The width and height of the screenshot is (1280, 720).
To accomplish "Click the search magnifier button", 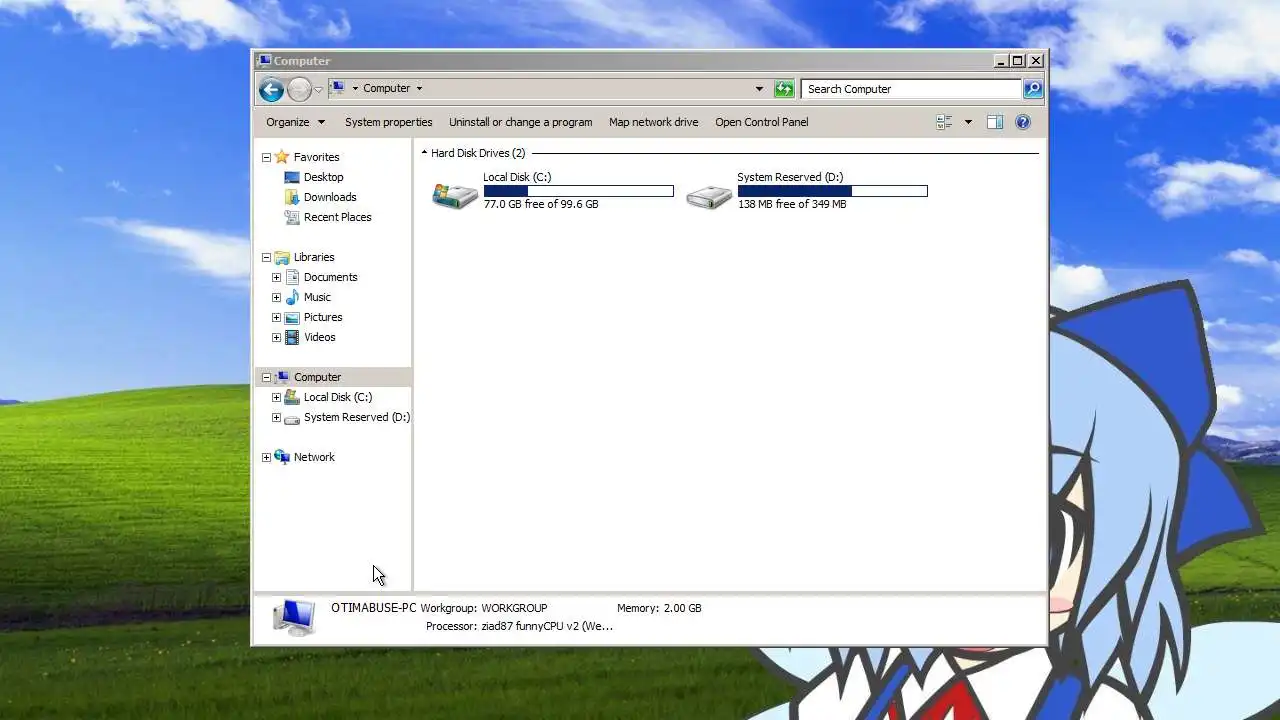I will (x=1033, y=89).
